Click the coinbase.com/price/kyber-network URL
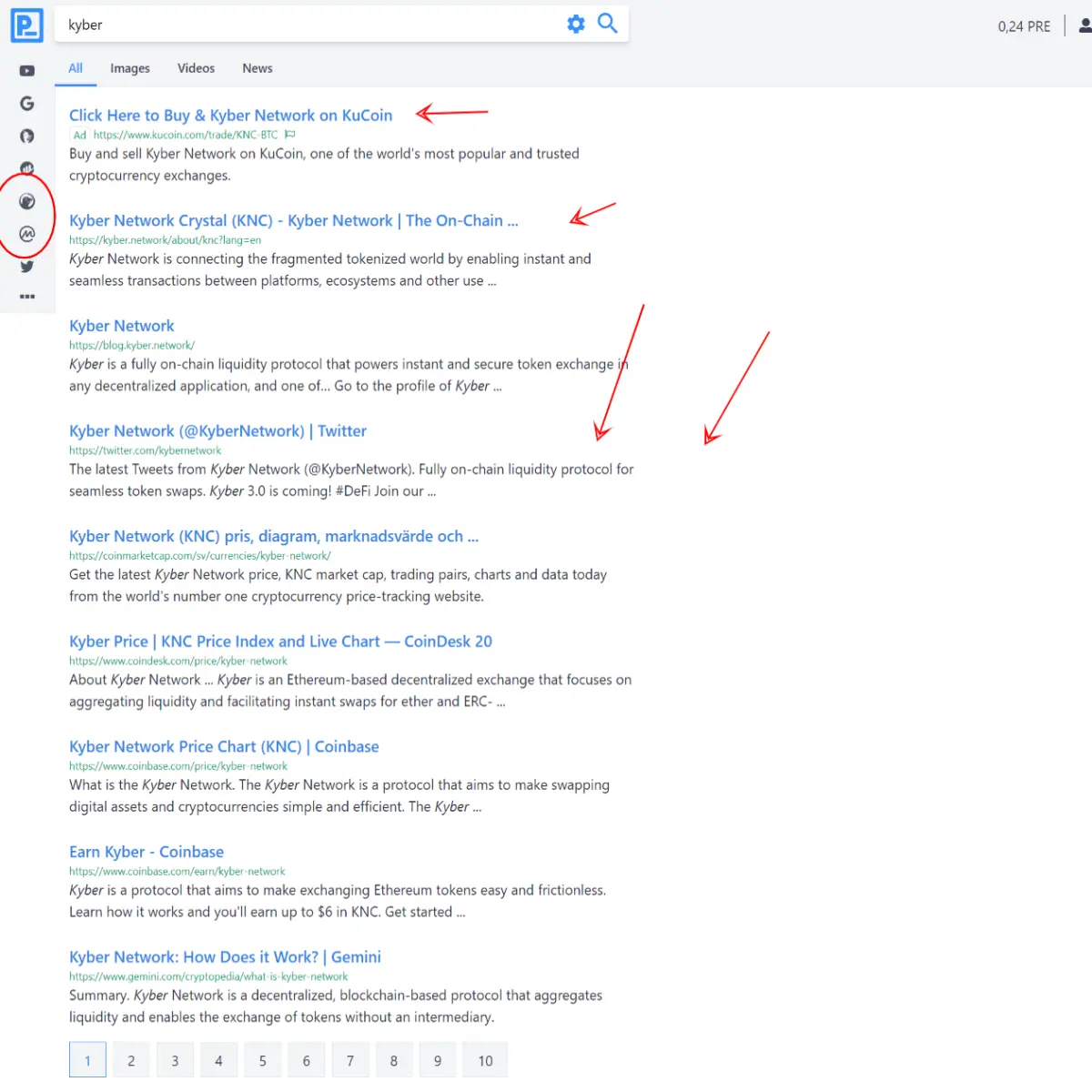The width and height of the screenshot is (1092, 1092). [178, 766]
